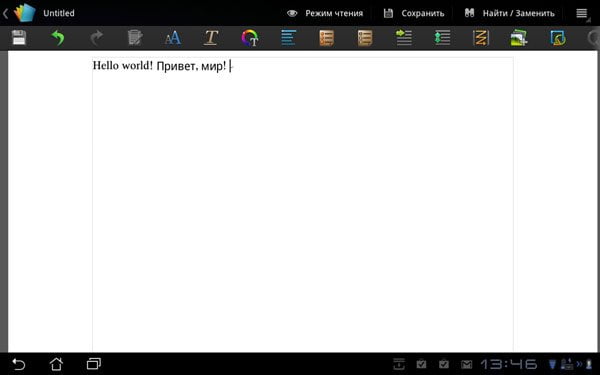This screenshot has height=375, width=600.
Task: Tap the app logo to go back
Action: [x=25, y=13]
